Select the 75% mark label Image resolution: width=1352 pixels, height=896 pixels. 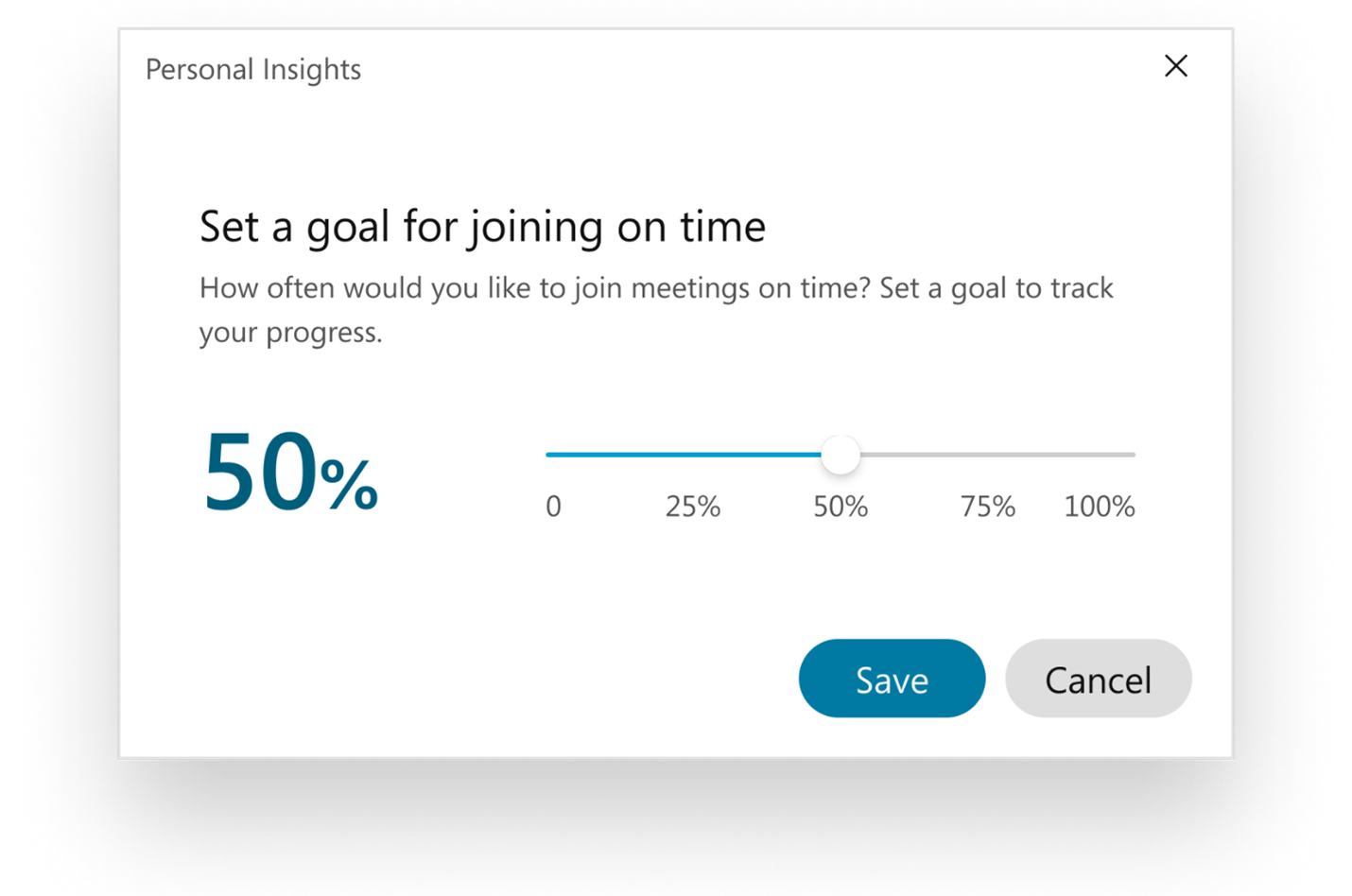987,507
